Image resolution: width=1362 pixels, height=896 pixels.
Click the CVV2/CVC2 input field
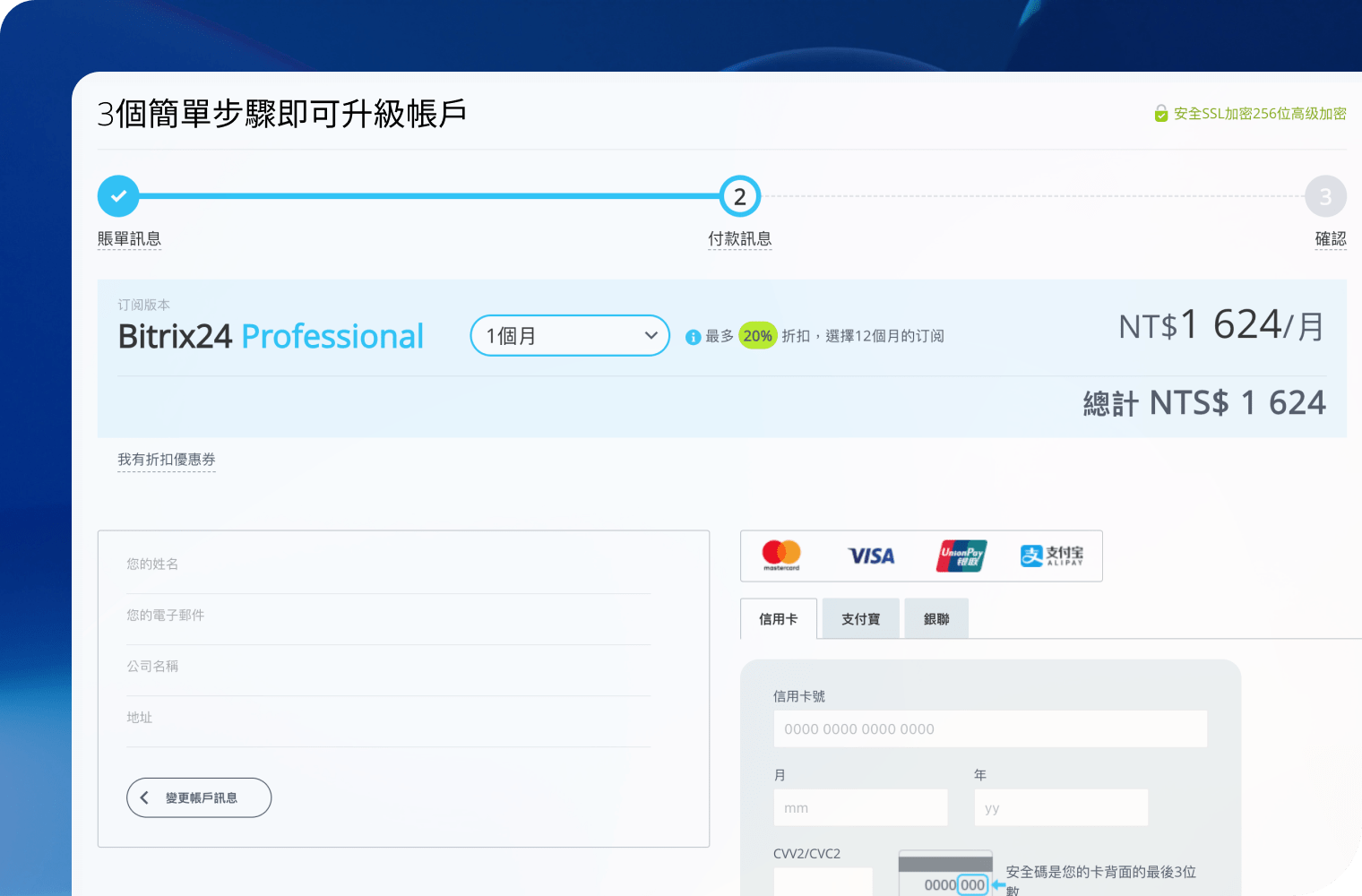tap(823, 882)
